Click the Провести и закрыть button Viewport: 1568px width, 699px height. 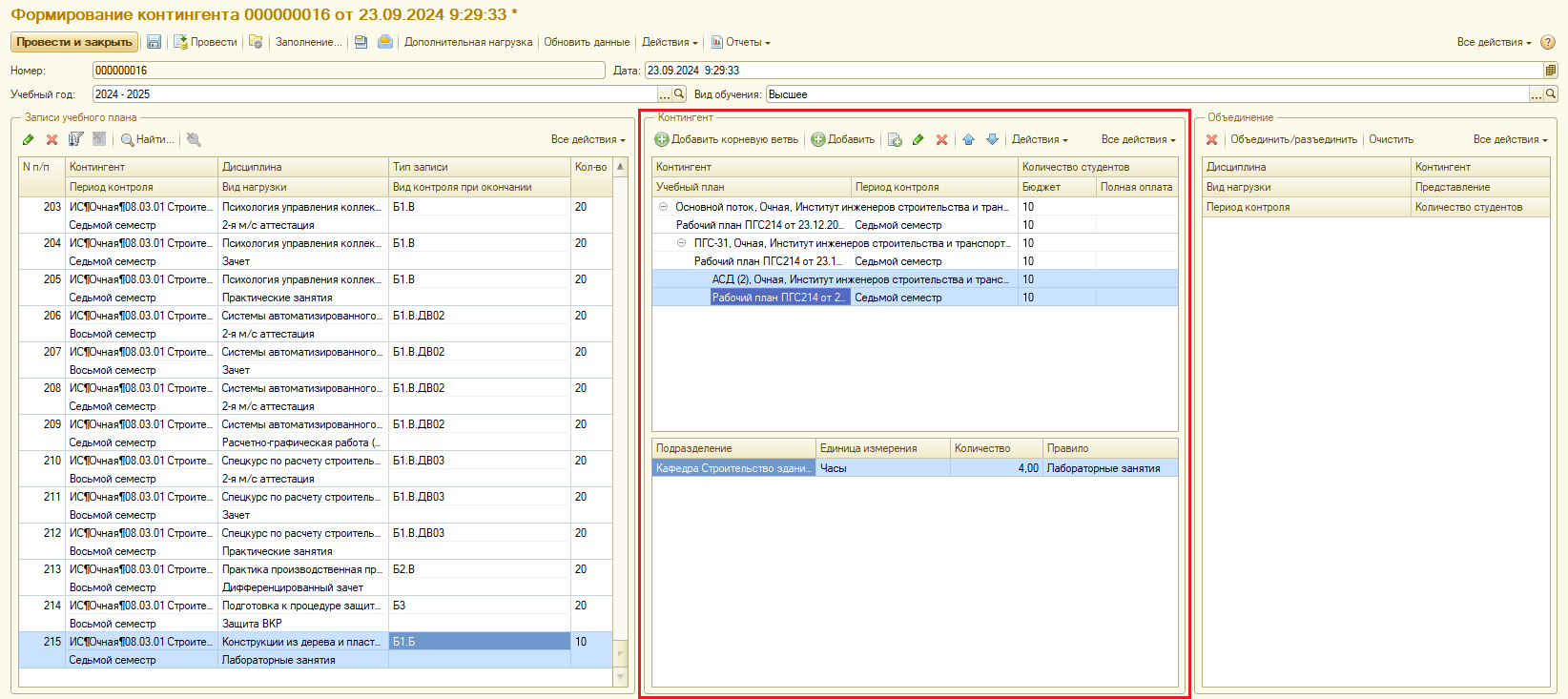(x=74, y=42)
